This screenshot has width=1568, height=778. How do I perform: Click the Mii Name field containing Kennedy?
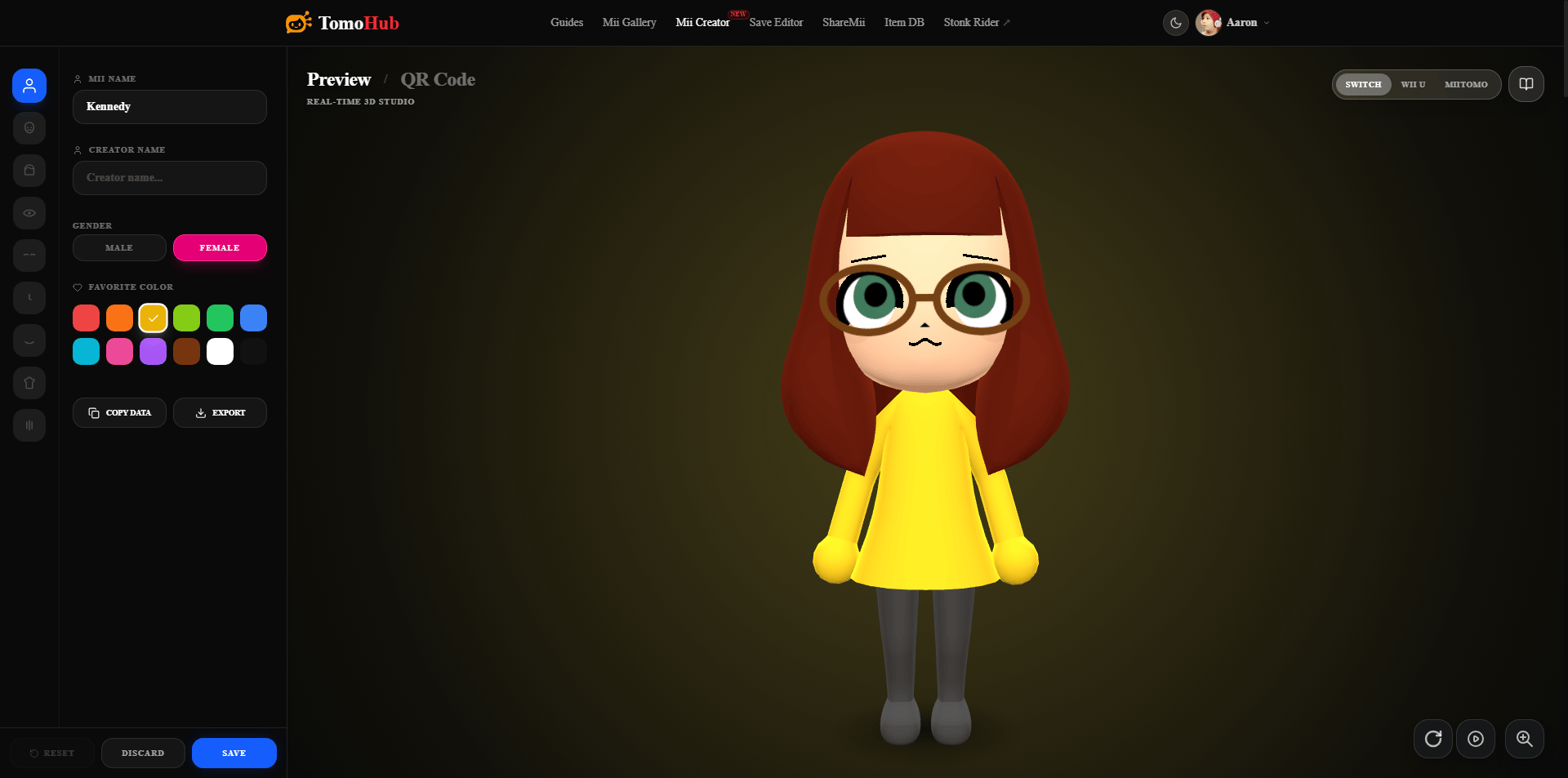point(170,107)
